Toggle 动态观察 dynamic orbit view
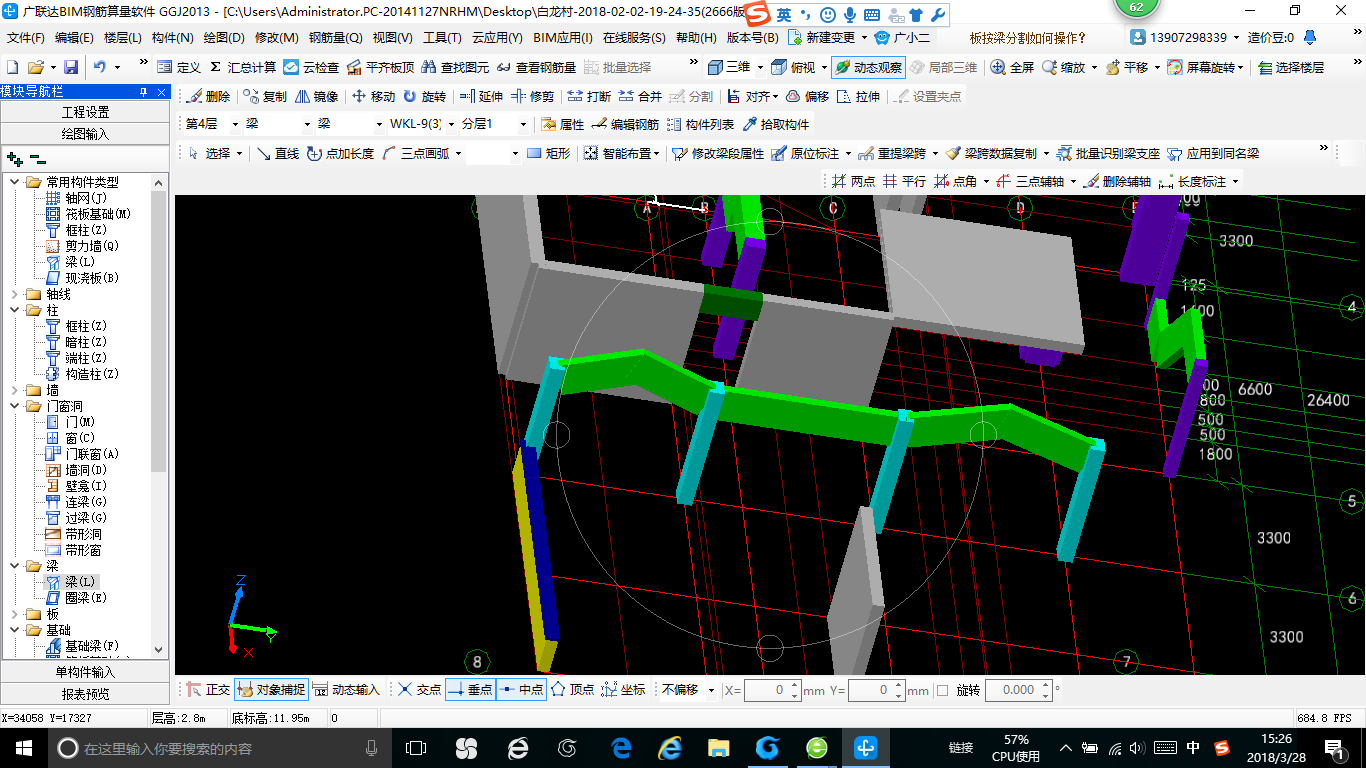The image size is (1366, 768). (x=868, y=67)
